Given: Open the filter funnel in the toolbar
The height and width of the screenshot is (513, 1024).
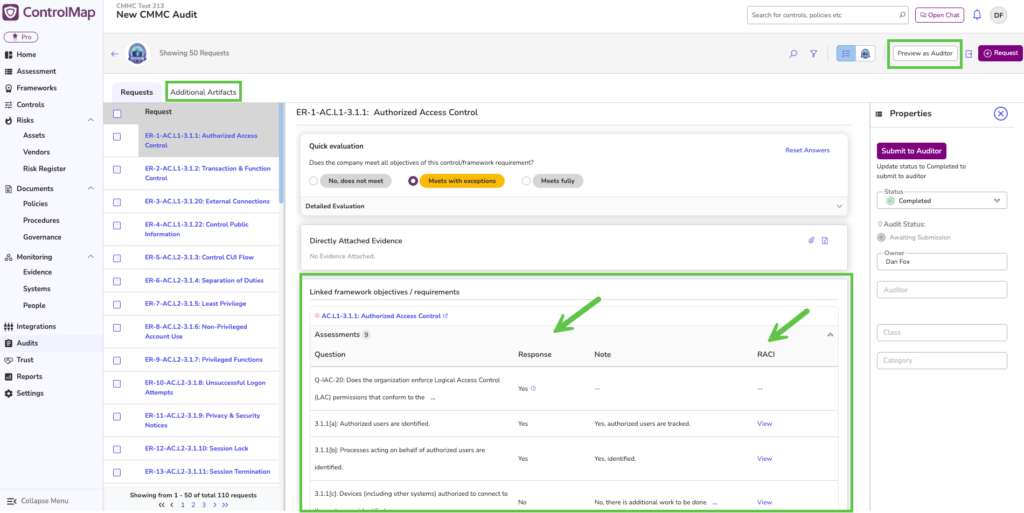Looking at the screenshot, I should 814,54.
